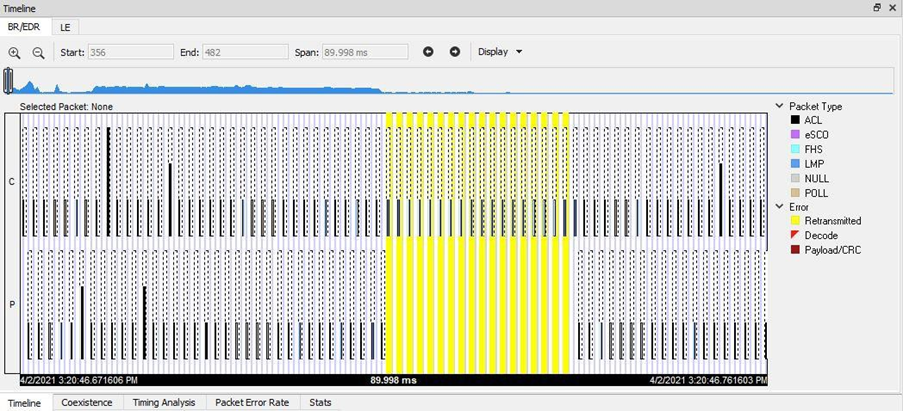Click the ACL black color swatch
903x411 pixels.
795,120
